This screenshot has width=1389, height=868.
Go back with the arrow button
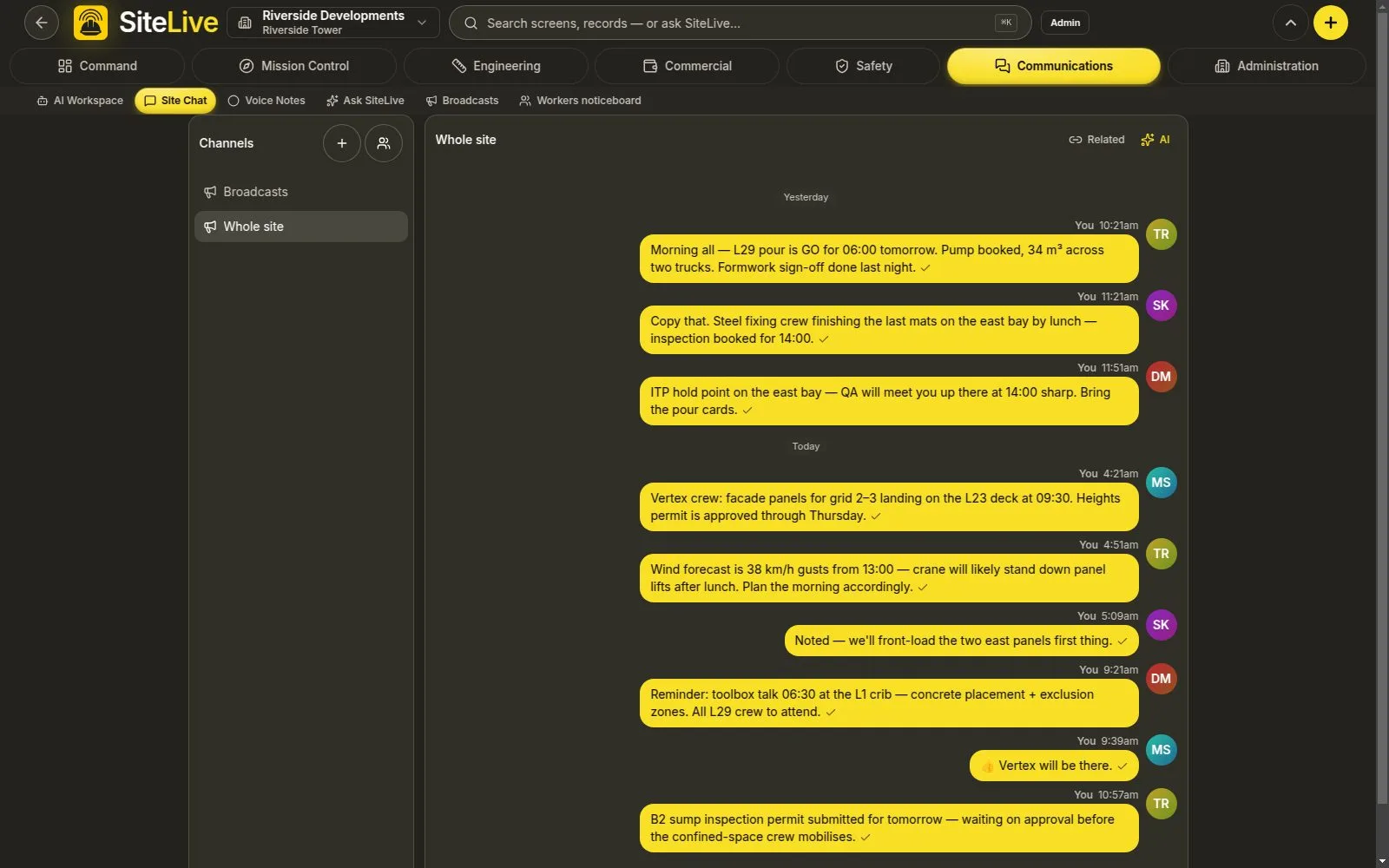pos(41,23)
